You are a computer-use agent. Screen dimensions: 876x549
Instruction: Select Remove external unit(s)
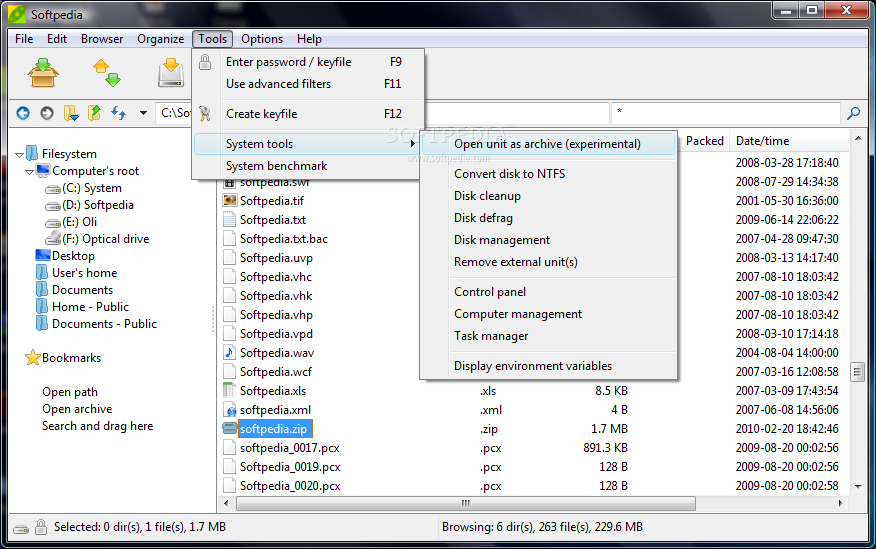coord(548,262)
